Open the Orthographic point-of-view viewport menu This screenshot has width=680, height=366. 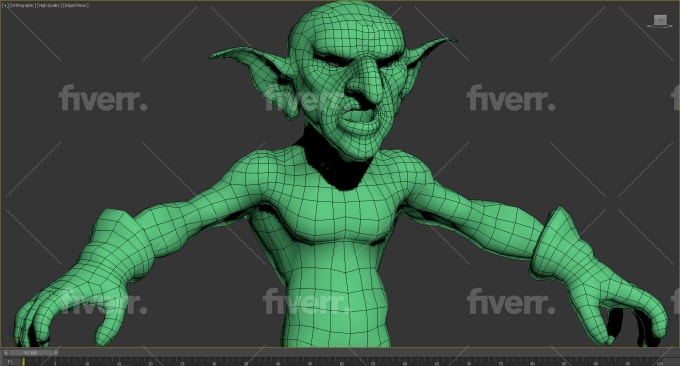(x=23, y=6)
